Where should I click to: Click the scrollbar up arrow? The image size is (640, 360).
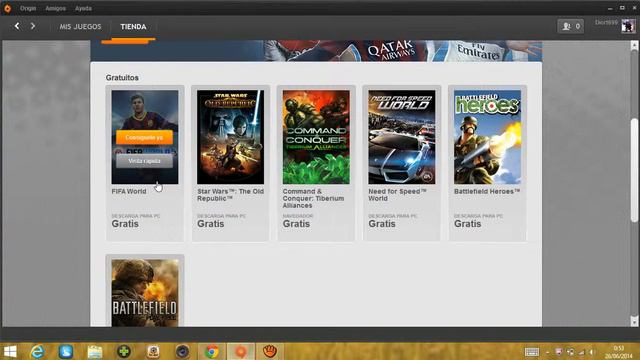(x=634, y=45)
